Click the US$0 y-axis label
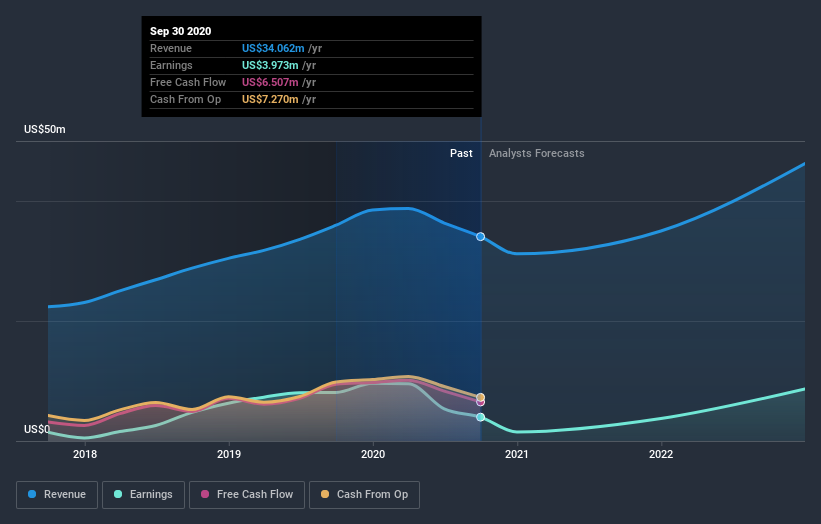This screenshot has height=524, width=821. coord(37,429)
